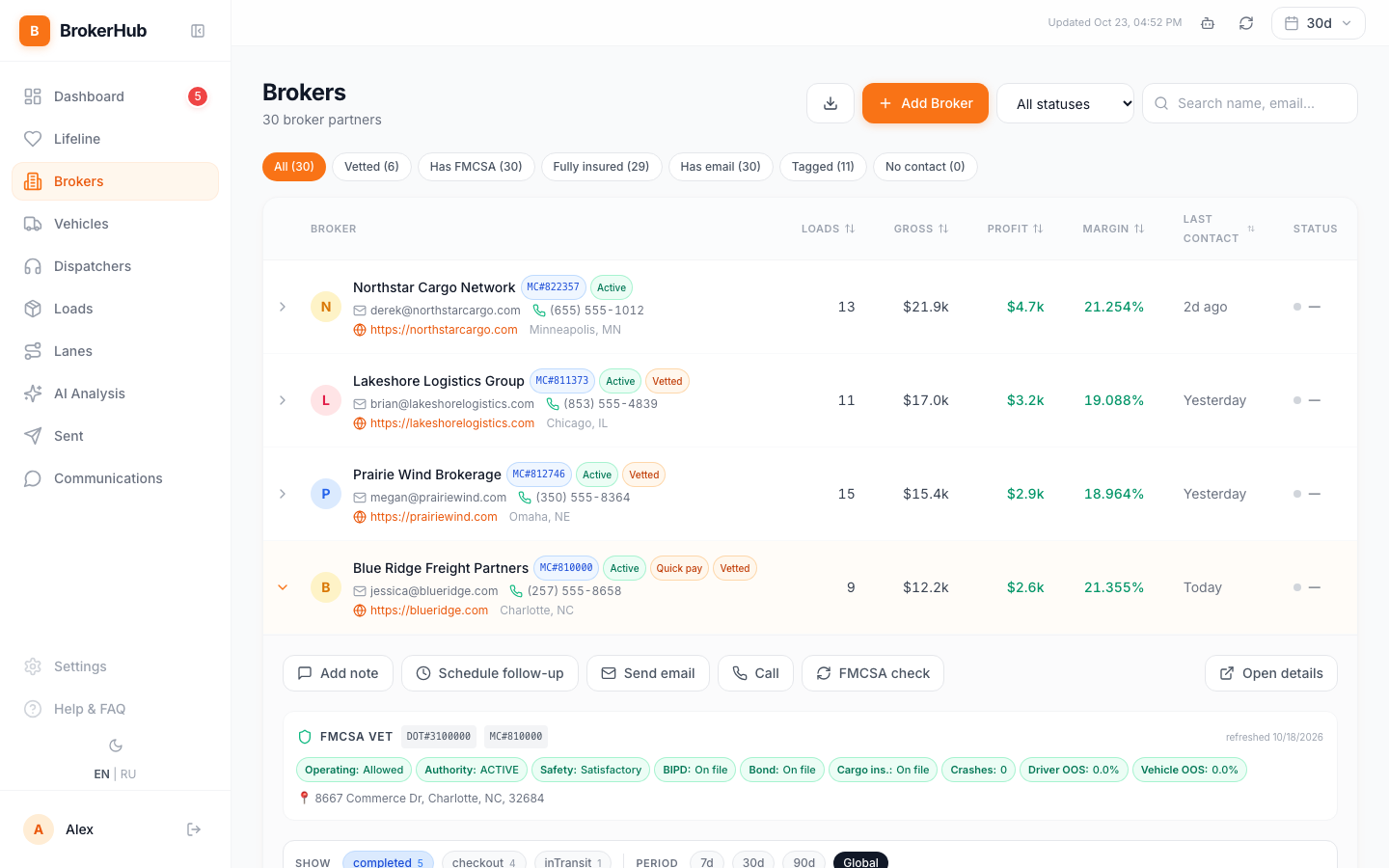
Task: Open the 30d date range dropdown
Action: [1318, 23]
